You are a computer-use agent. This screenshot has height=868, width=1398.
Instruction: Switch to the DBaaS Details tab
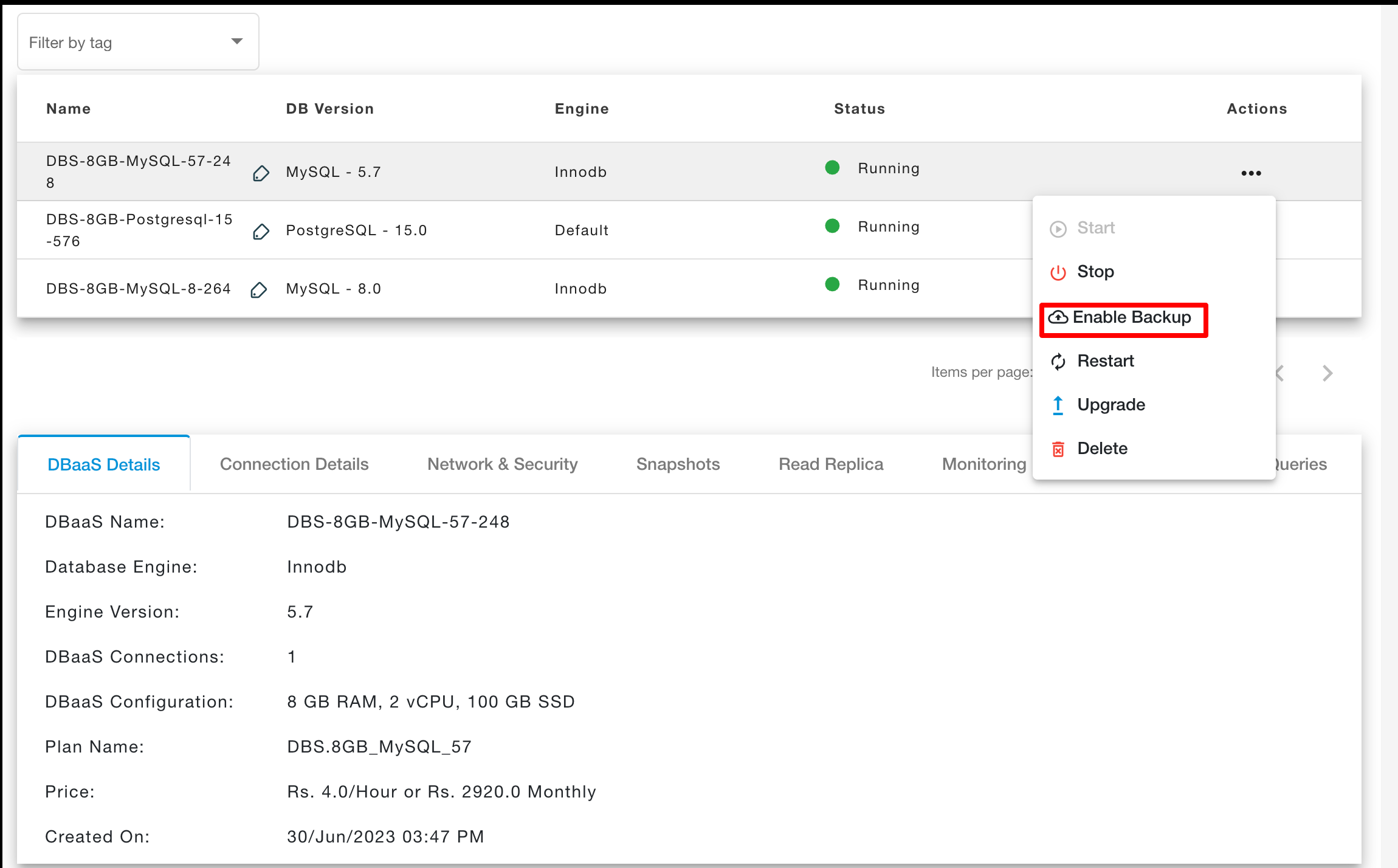[x=104, y=464]
